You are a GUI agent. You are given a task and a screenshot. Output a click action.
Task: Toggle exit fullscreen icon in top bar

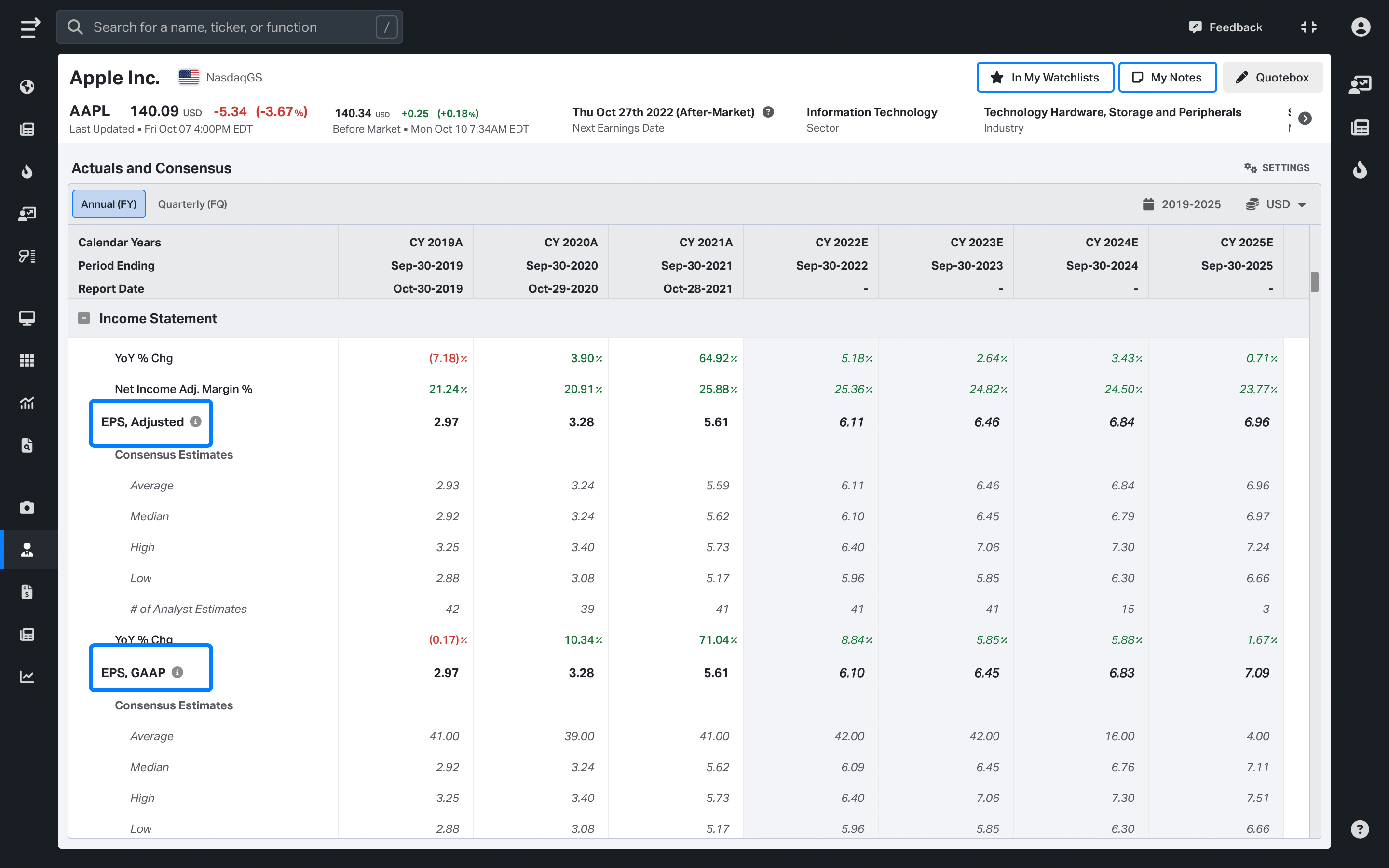[x=1308, y=27]
